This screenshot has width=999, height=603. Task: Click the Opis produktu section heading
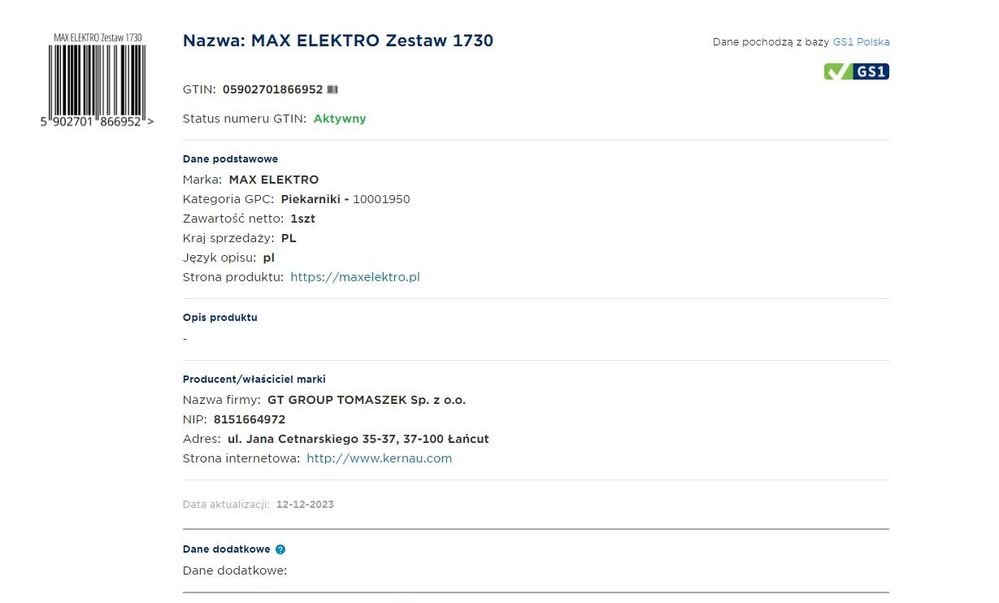coord(220,317)
